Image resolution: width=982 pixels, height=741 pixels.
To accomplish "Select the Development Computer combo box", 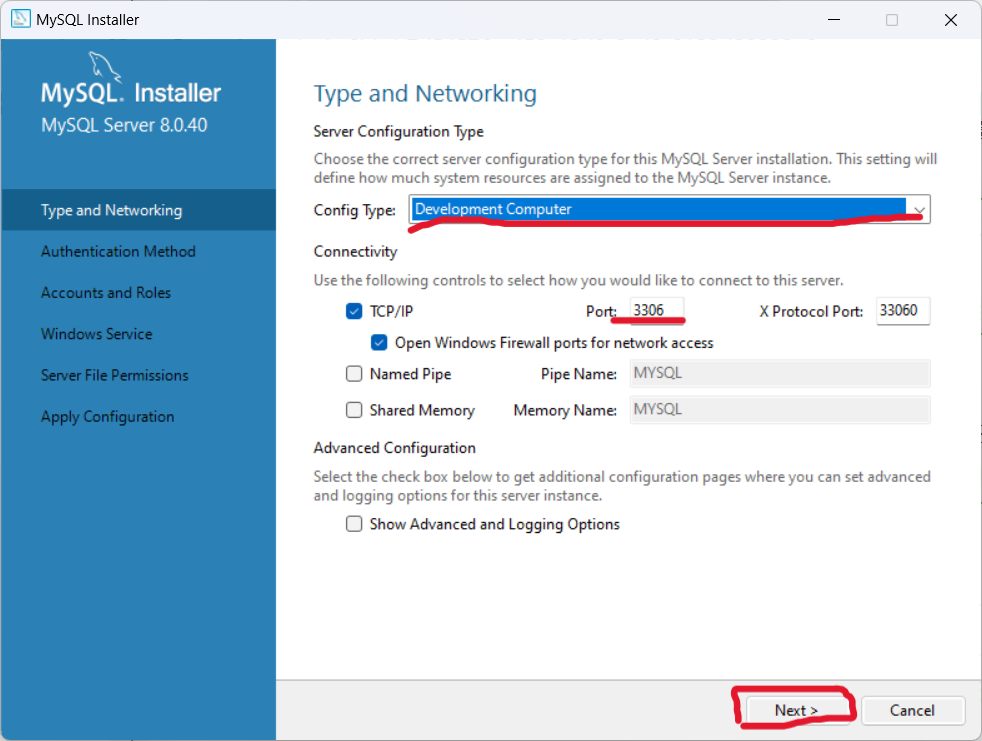I will pyautogui.click(x=669, y=209).
